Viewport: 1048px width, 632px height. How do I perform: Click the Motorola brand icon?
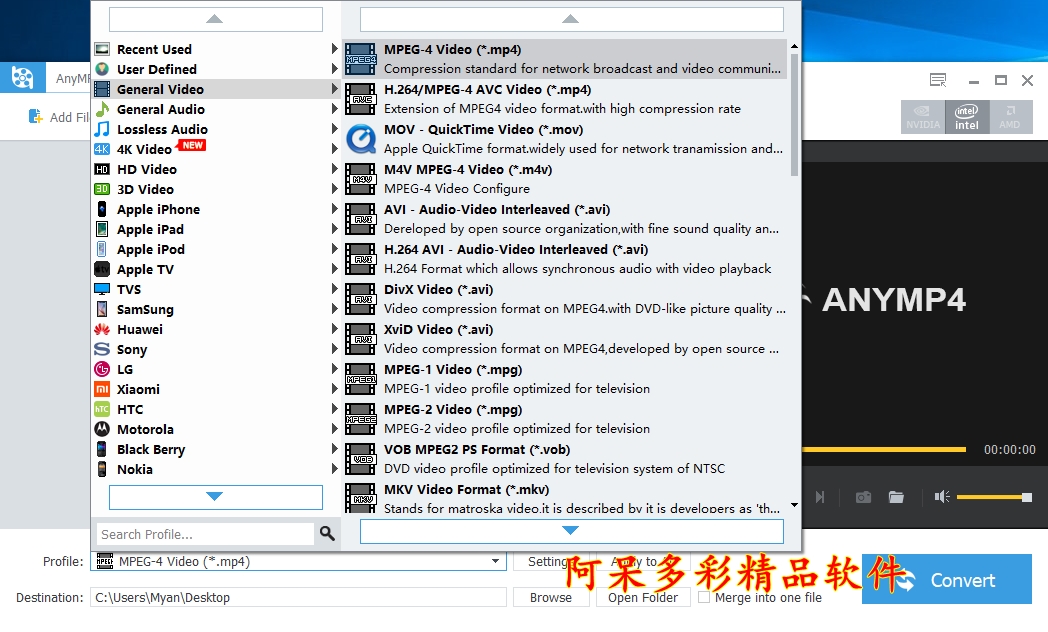[102, 429]
